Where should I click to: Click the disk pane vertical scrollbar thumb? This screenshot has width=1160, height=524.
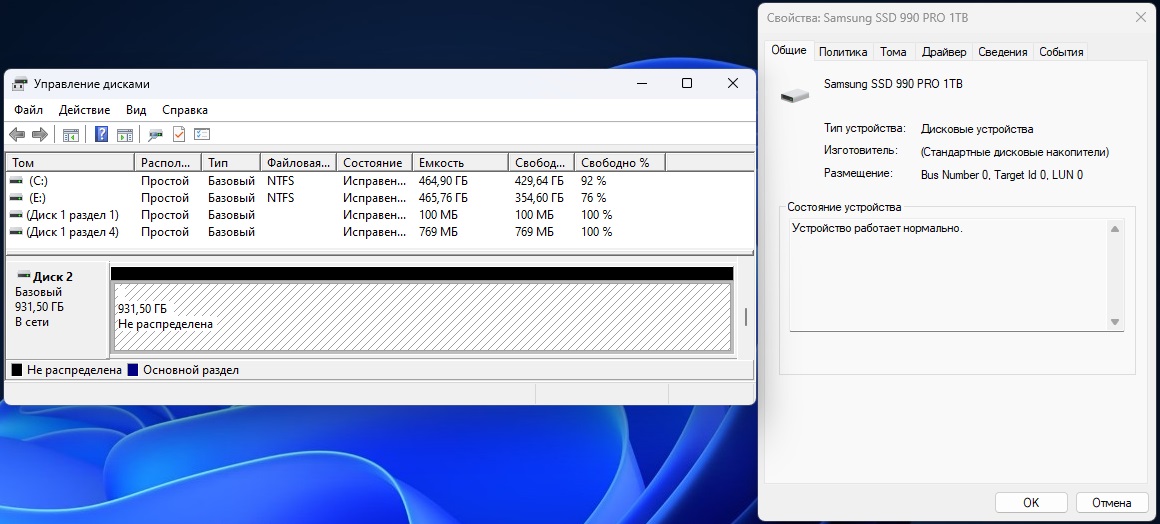coord(745,317)
